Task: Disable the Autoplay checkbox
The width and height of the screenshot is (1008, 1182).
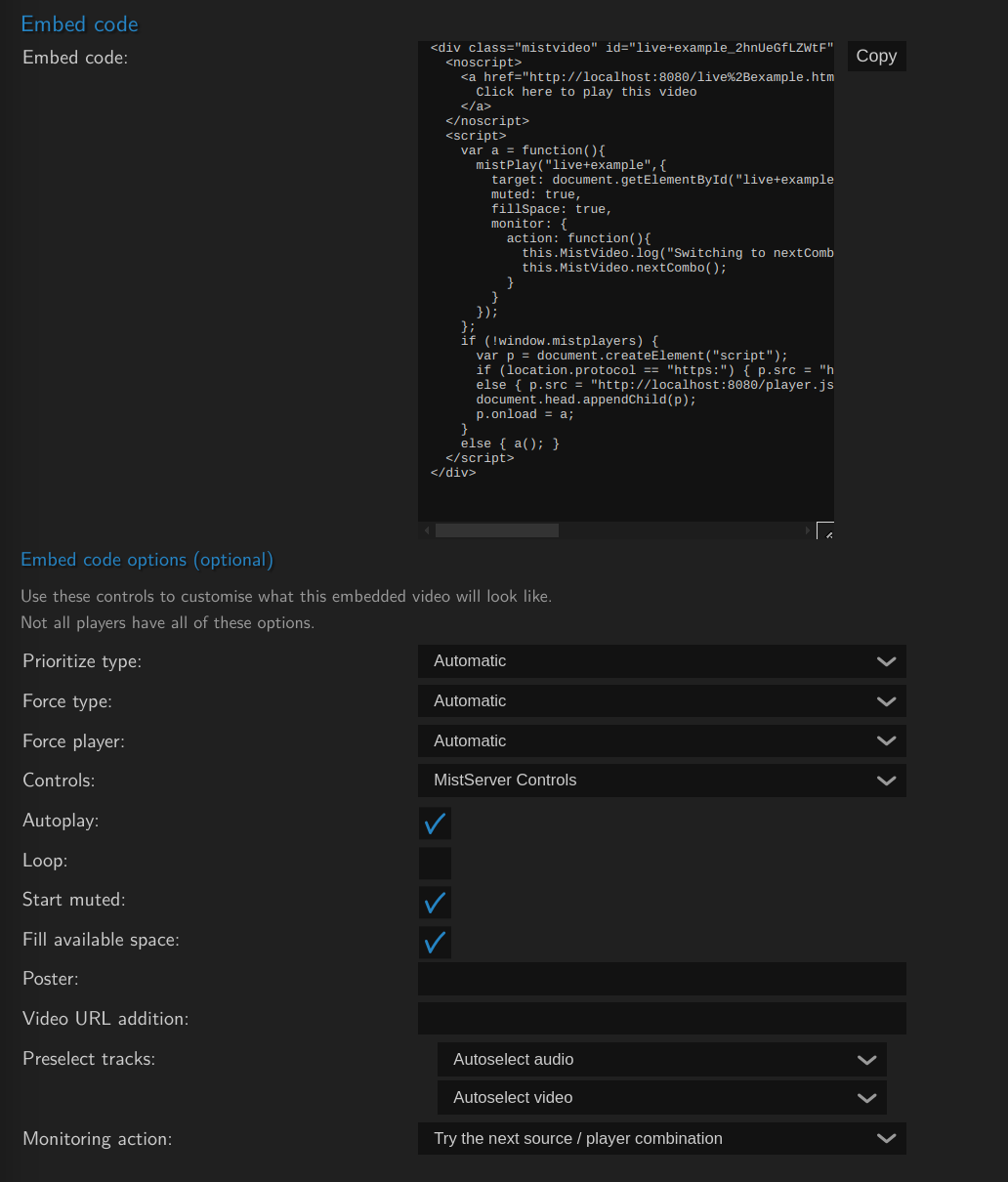Action: click(435, 823)
